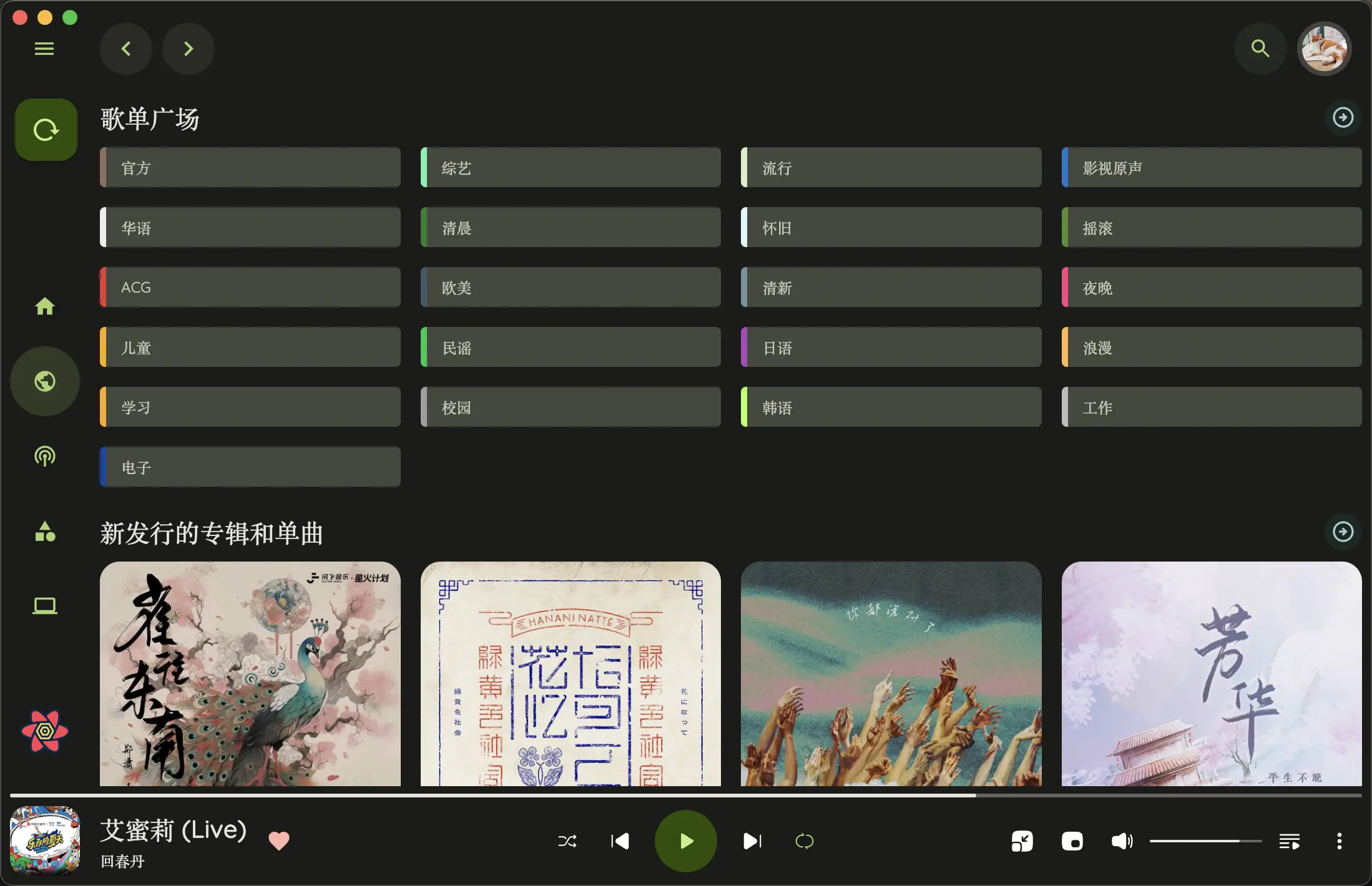Open plugin settings via the flower icon

click(x=45, y=731)
